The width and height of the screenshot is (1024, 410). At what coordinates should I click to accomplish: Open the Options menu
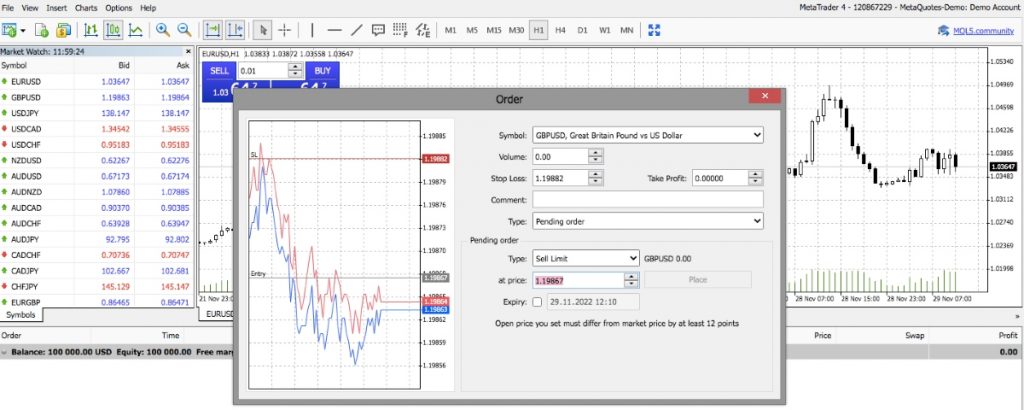pyautogui.click(x=119, y=8)
